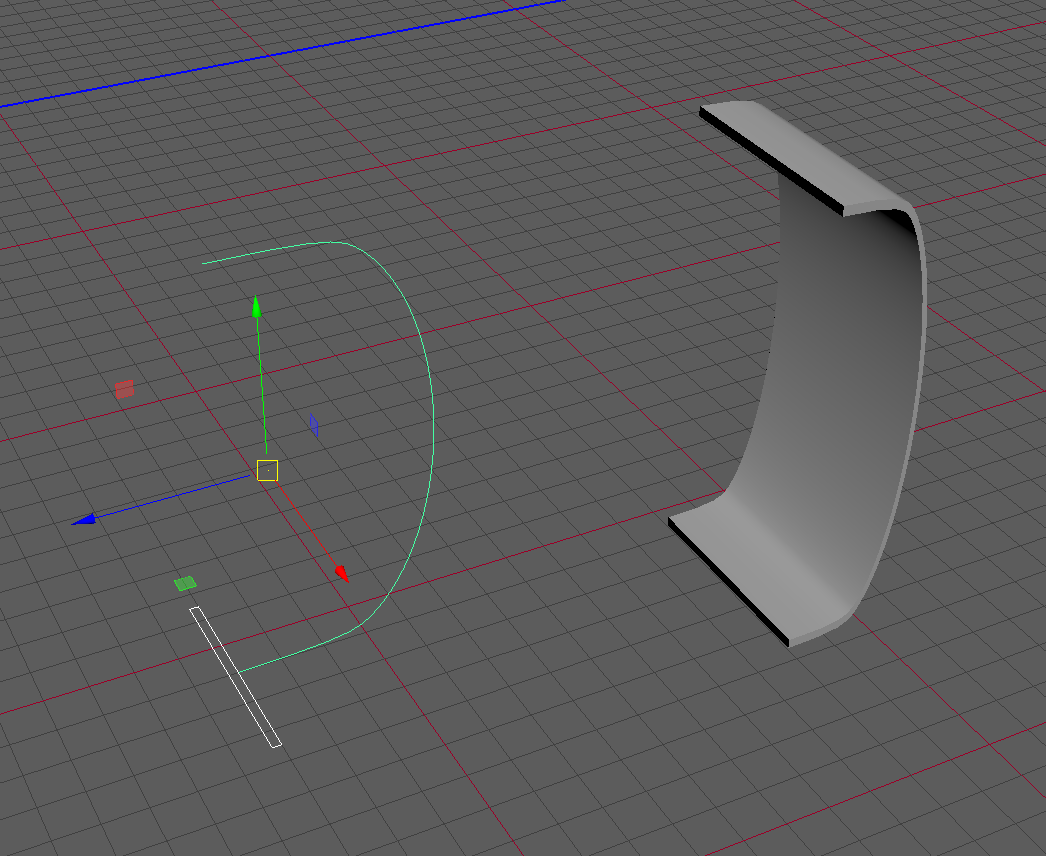Click the blue Z-axis arrow tip of the move gizmo
This screenshot has width=1046, height=856.
(x=83, y=519)
